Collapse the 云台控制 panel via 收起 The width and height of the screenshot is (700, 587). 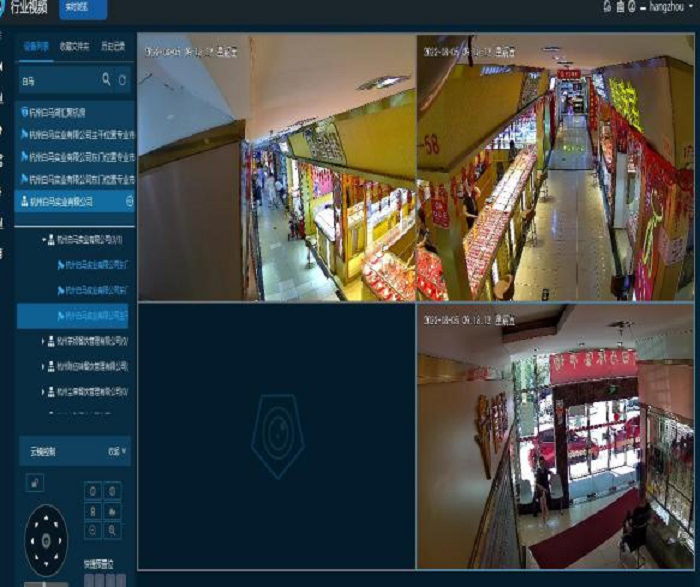point(118,452)
